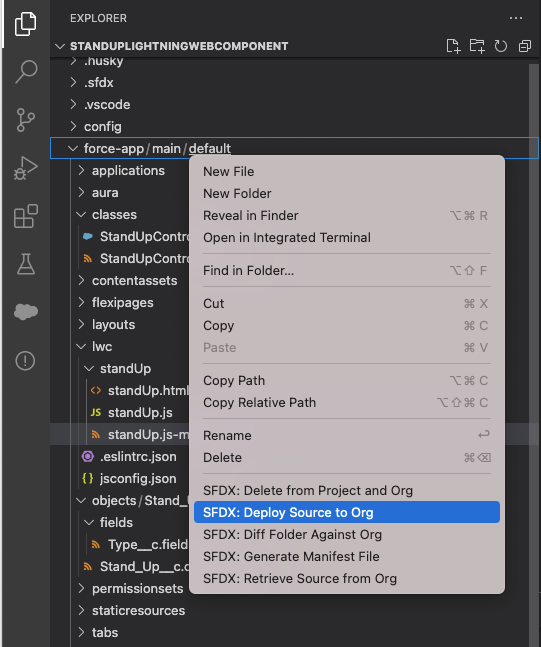The image size is (541, 647).
Task: Choose SFDX: Retrieve Source from Org
Action: click(300, 579)
